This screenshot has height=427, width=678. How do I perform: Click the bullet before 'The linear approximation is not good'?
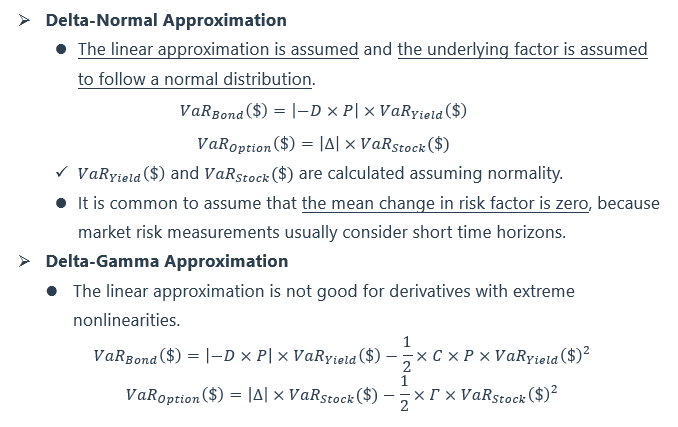[62, 292]
